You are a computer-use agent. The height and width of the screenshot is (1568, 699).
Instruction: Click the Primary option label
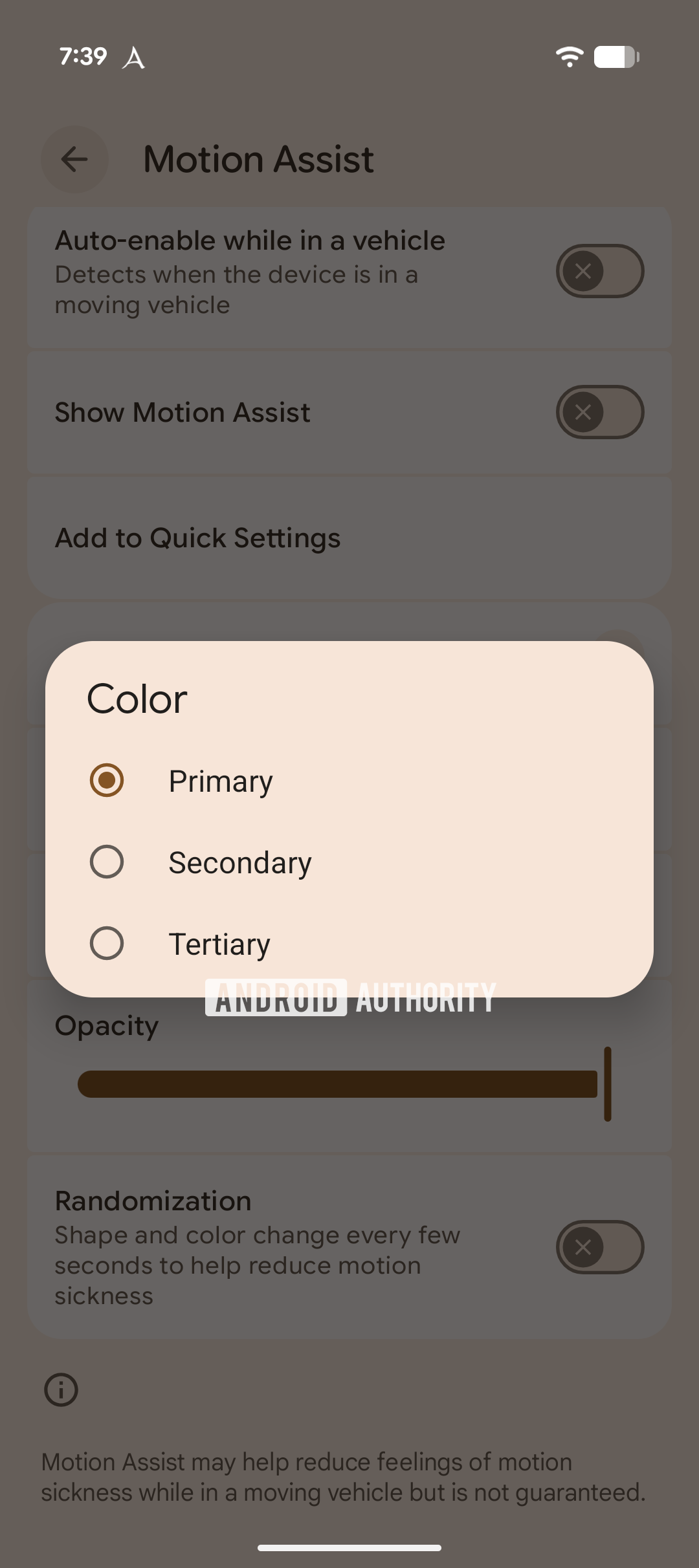click(221, 781)
